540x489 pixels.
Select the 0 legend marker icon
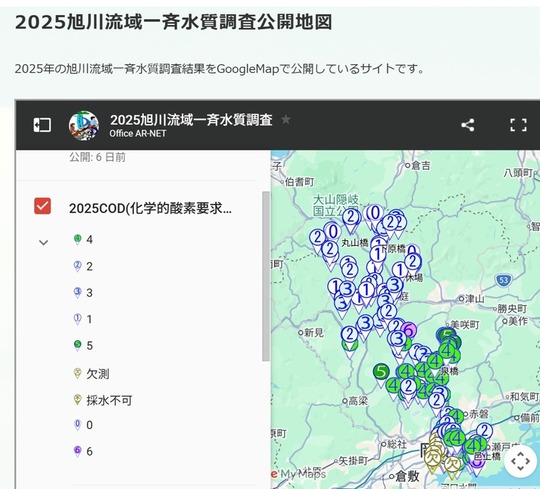coord(78,425)
